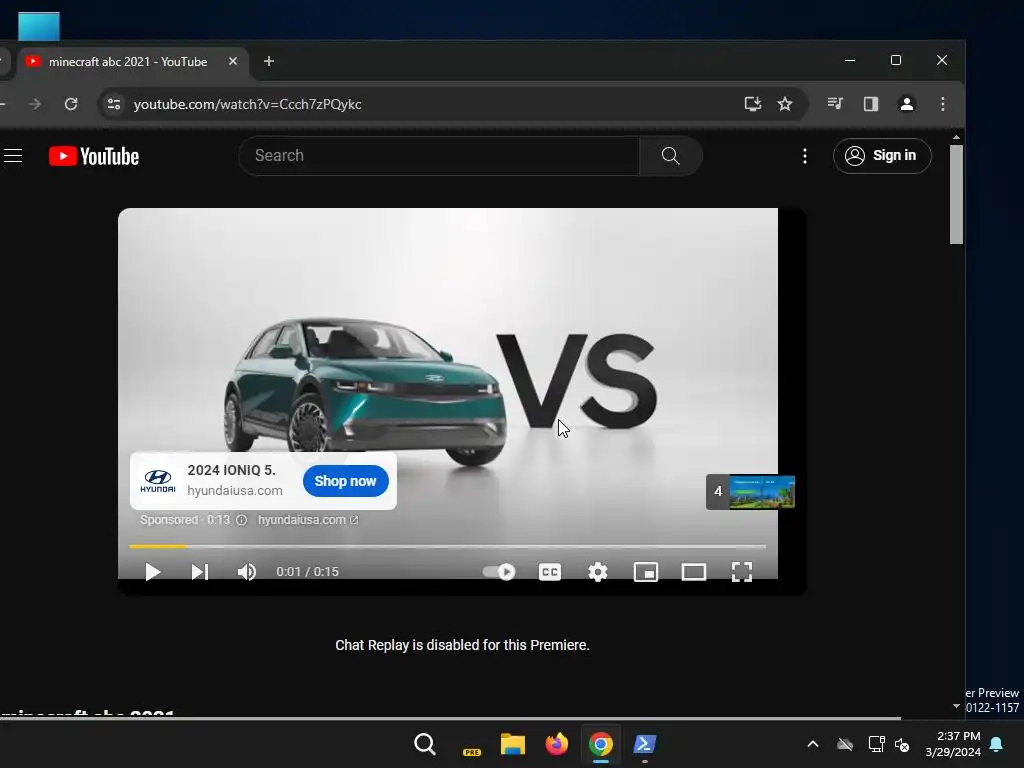
Task: Click the network tray icon
Action: (x=876, y=744)
